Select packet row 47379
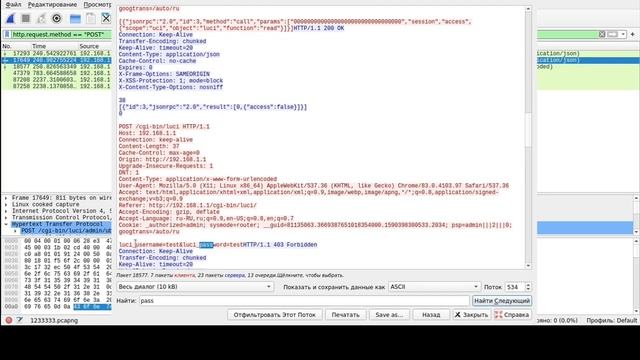 [x=56, y=73]
